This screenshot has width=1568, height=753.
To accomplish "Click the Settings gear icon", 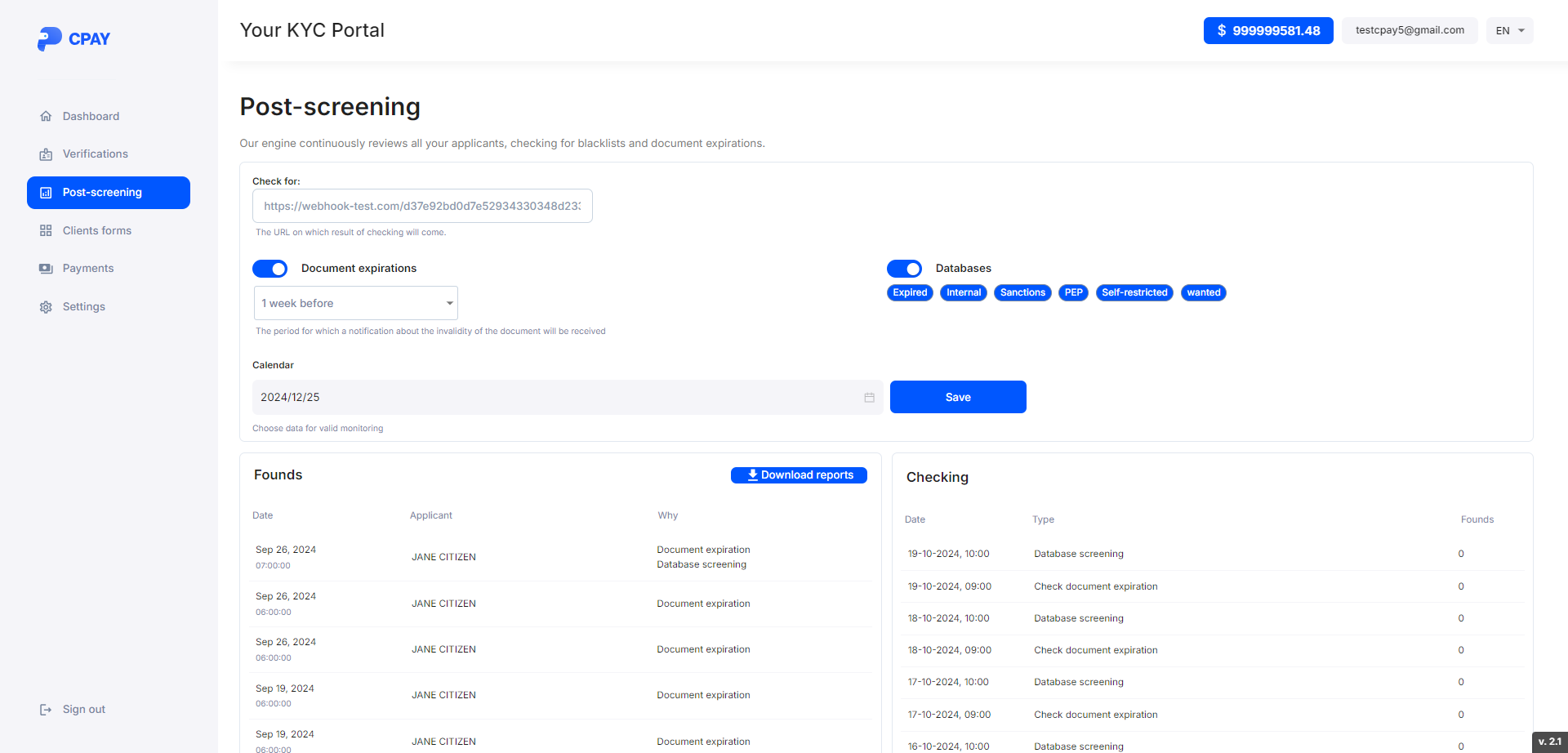I will [x=46, y=307].
